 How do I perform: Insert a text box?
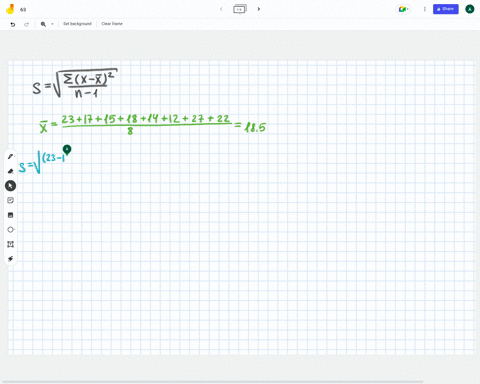coord(10,244)
